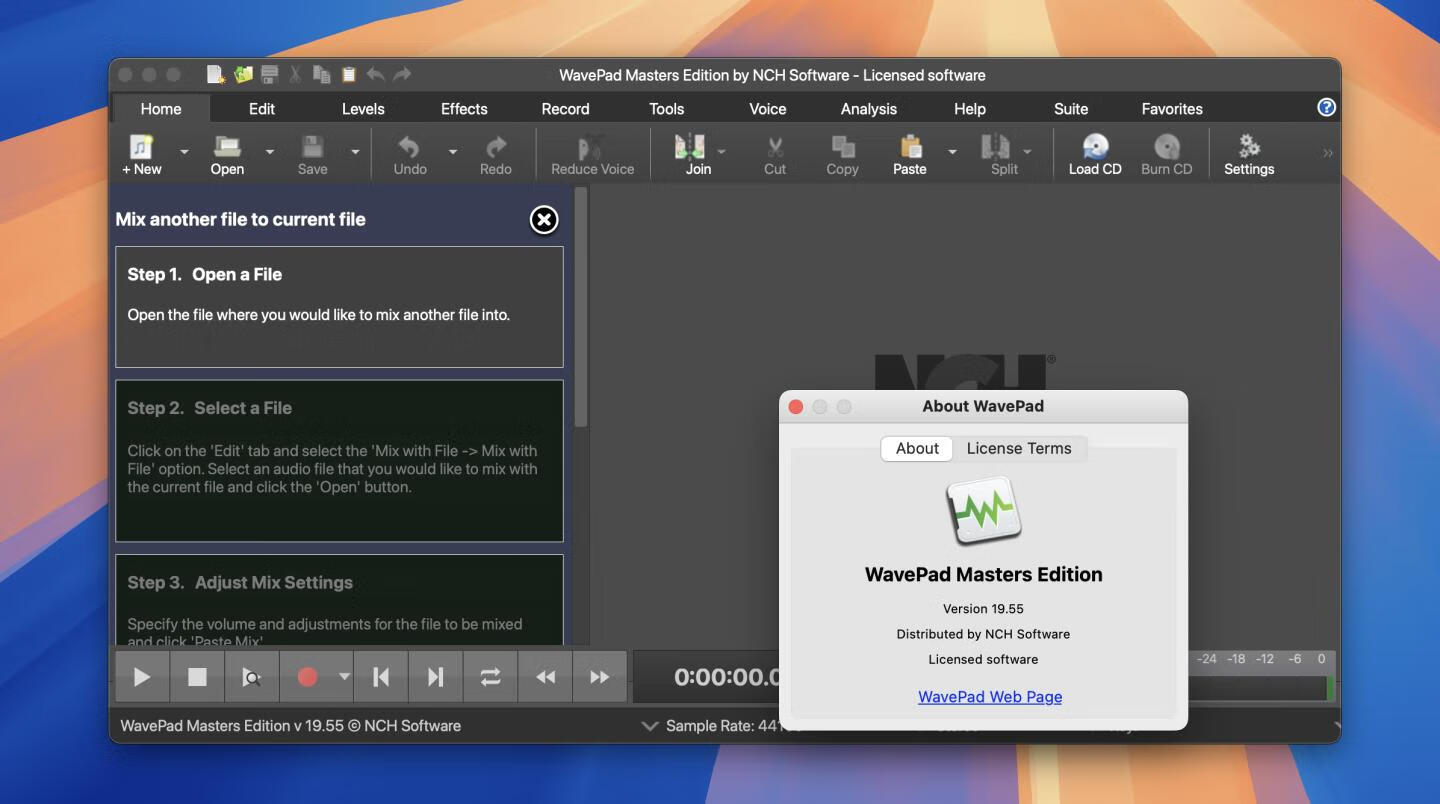Expand the Paste dropdown arrow
The image size is (1440, 804).
pyautogui.click(x=952, y=152)
